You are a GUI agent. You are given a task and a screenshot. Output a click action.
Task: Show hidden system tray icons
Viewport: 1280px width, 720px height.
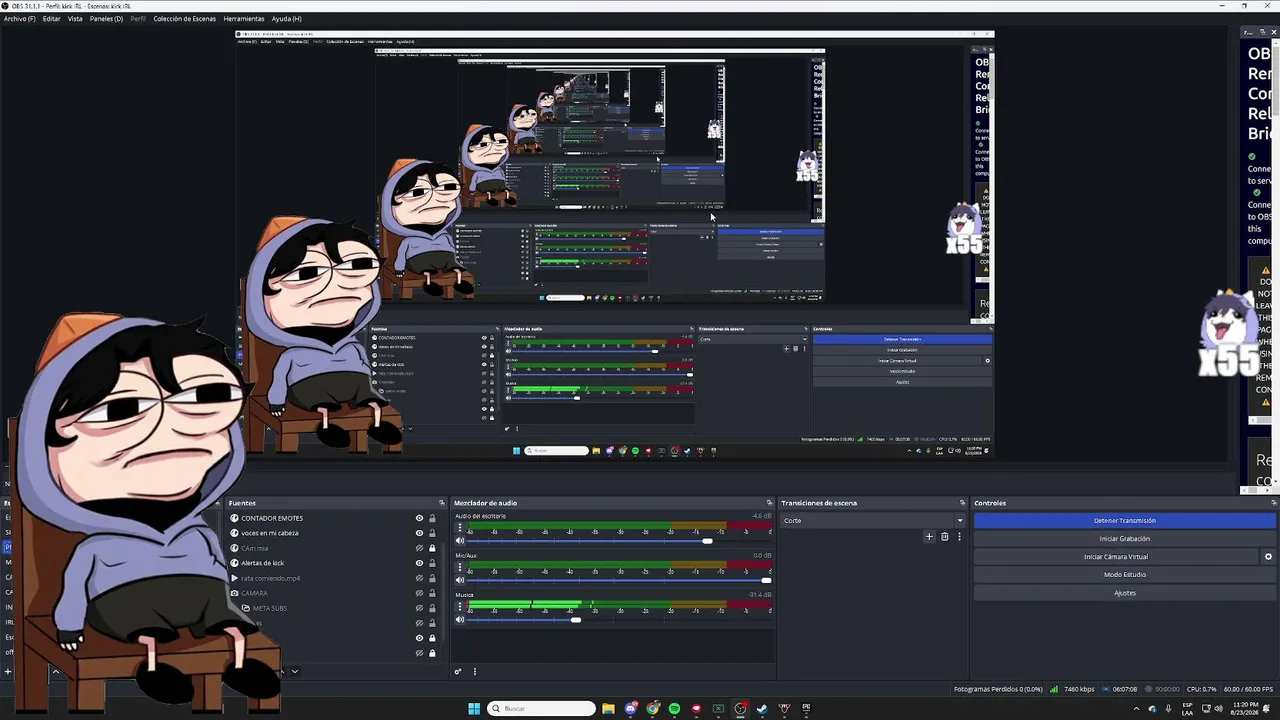pyautogui.click(x=1136, y=709)
